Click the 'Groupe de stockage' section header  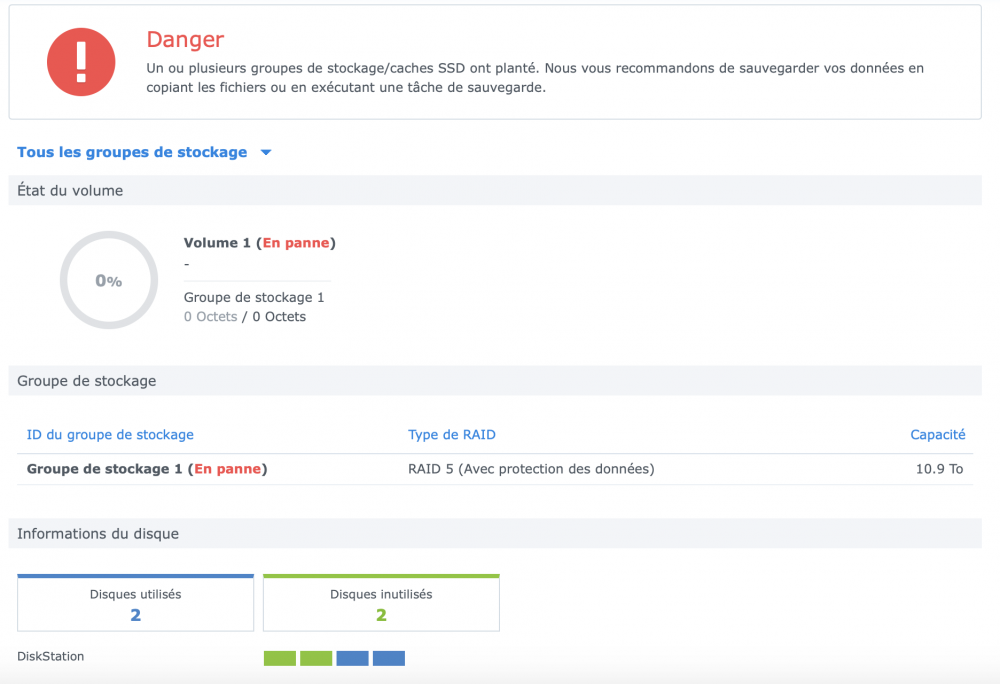(x=495, y=381)
